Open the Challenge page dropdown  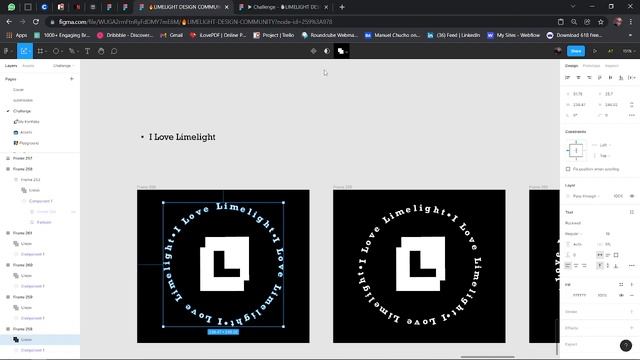pos(64,66)
